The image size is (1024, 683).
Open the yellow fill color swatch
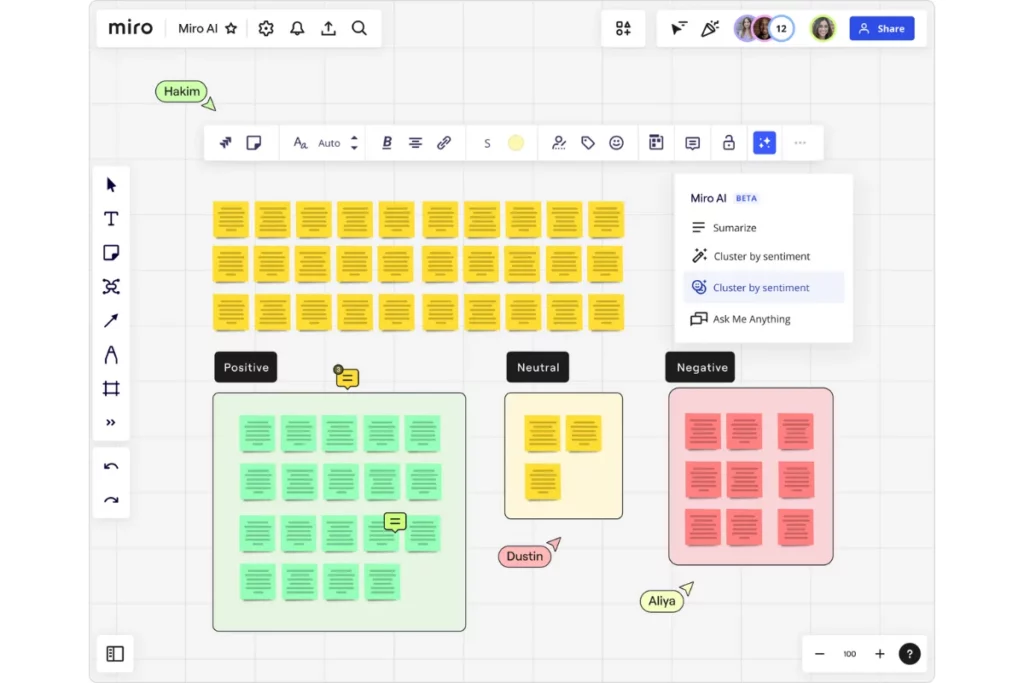click(x=515, y=142)
